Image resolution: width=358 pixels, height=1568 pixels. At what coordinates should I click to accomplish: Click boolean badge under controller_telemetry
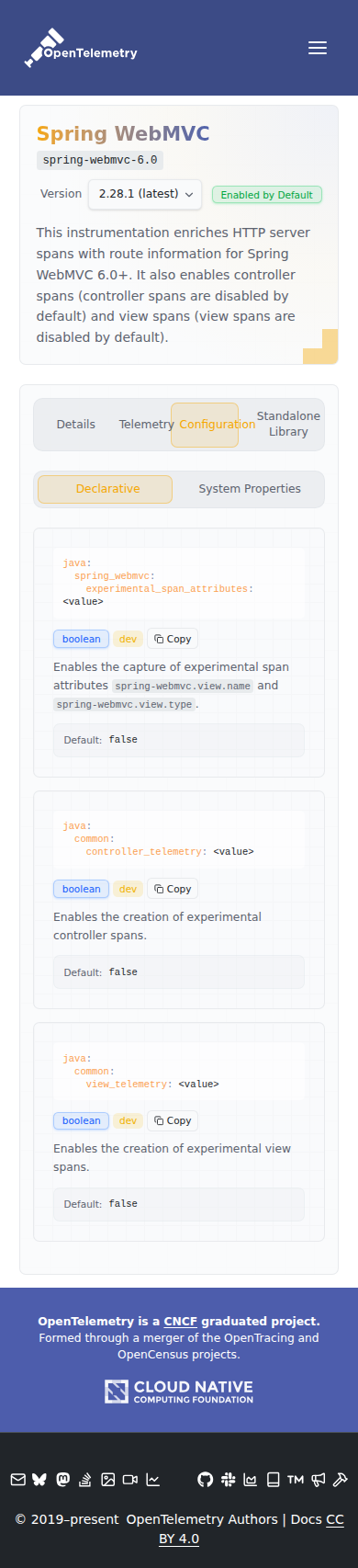pyautogui.click(x=82, y=889)
